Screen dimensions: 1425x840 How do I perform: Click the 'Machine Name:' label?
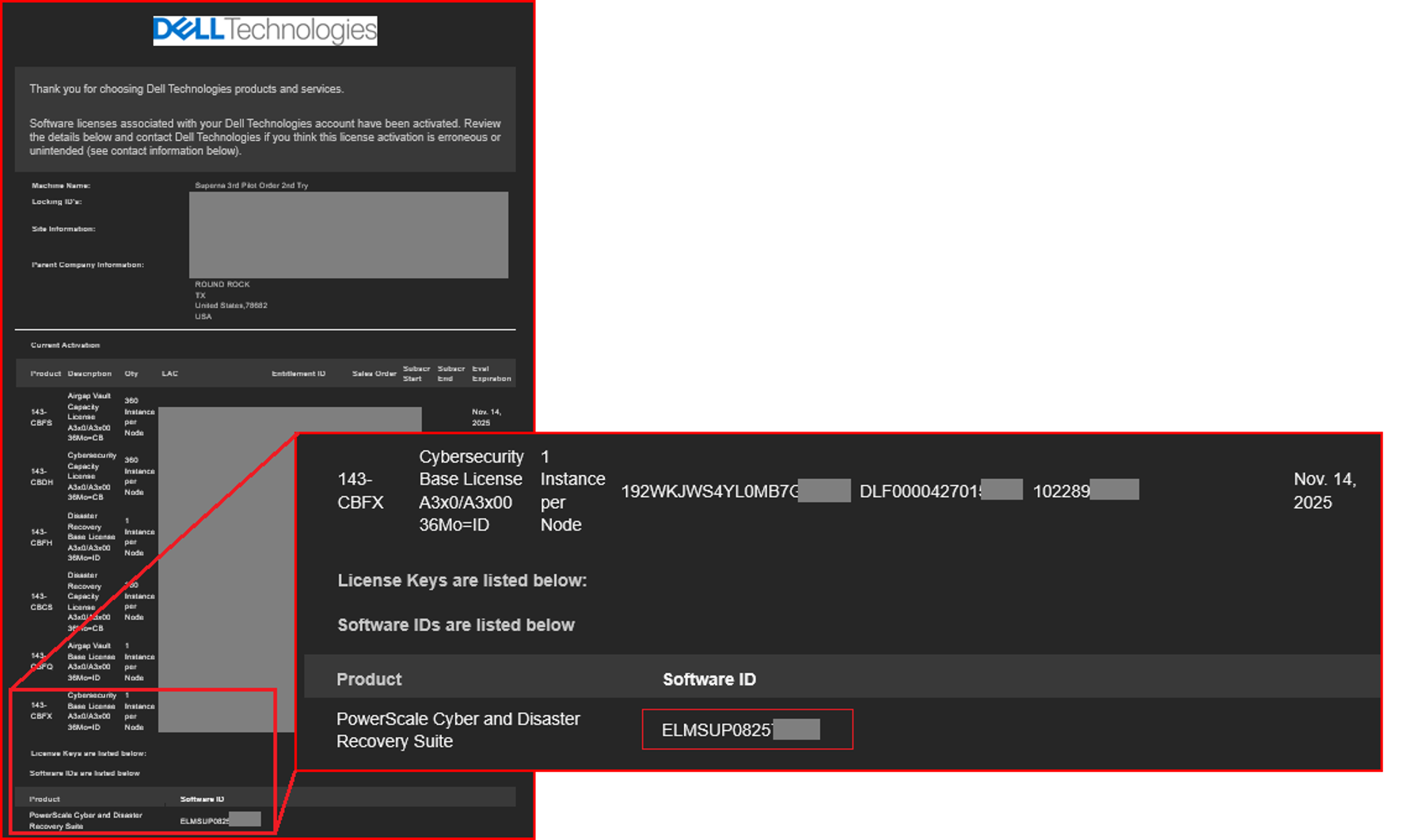click(61, 185)
